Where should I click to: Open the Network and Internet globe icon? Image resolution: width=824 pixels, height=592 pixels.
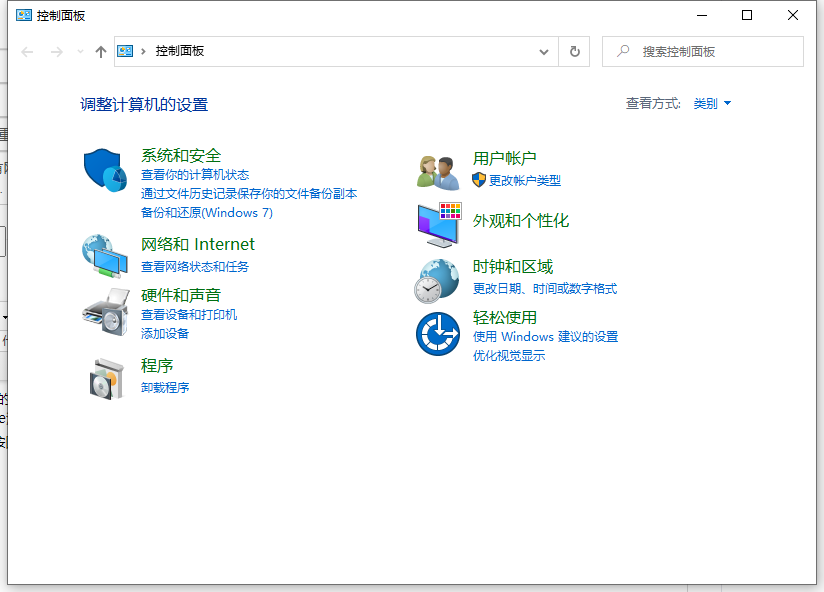tap(105, 255)
